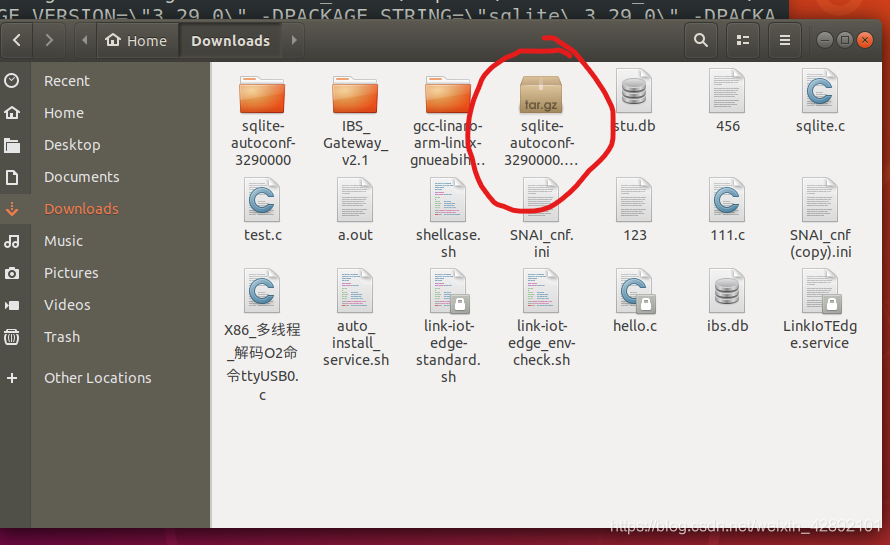Click the Downloads arrow sidebar icon
This screenshot has height=545, width=890.
(x=12, y=209)
